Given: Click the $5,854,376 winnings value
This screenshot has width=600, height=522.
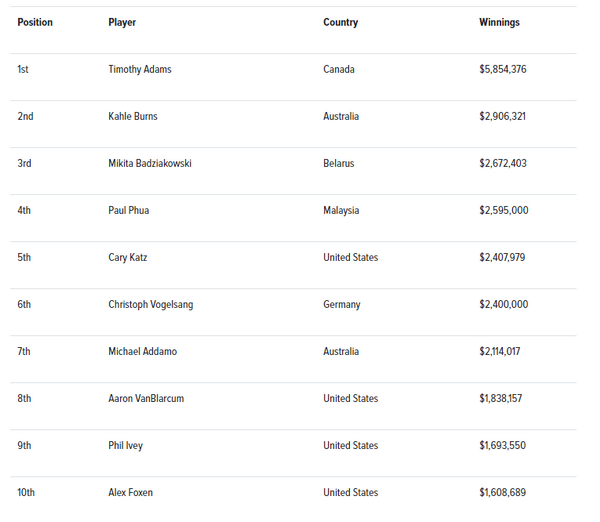Looking at the screenshot, I should pos(503,69).
